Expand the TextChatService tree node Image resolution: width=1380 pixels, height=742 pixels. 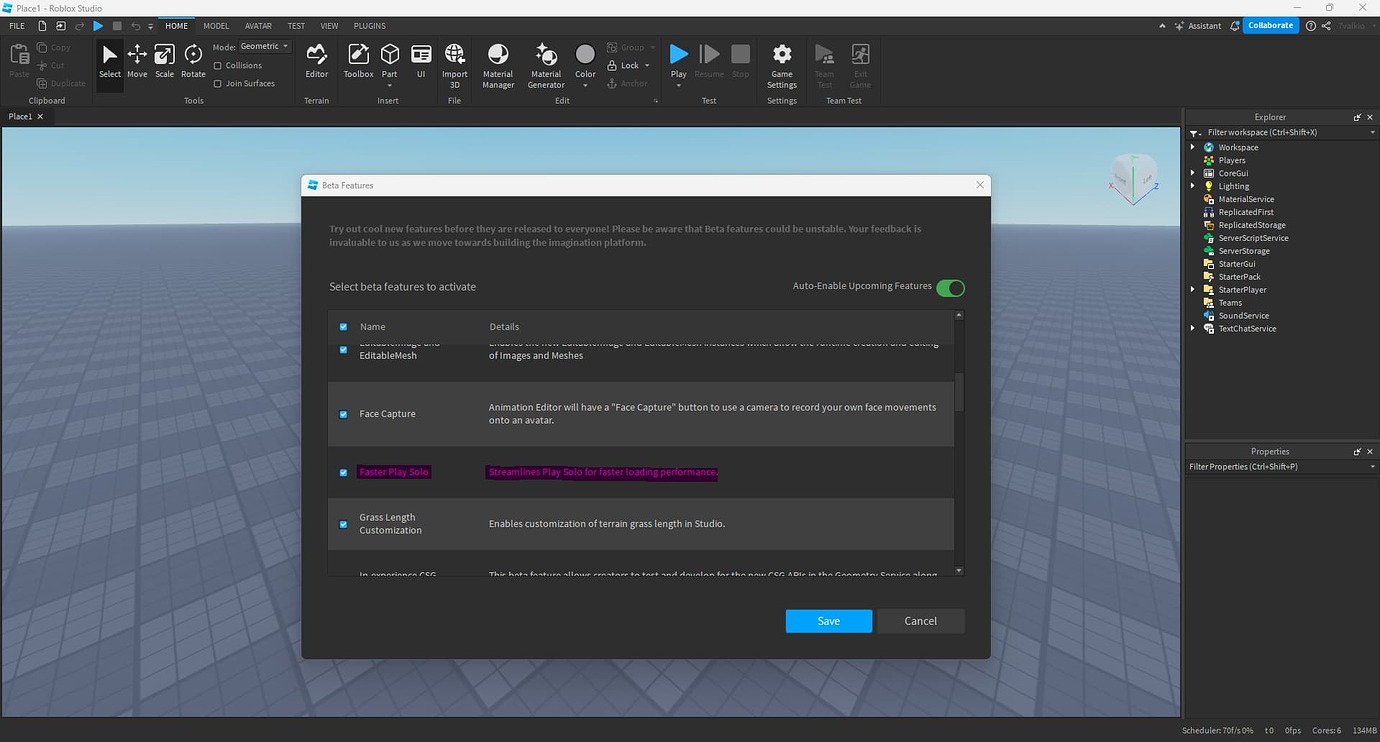click(1192, 329)
